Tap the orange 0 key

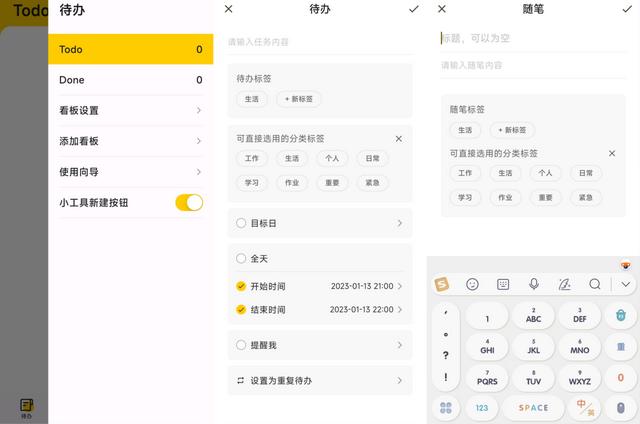[620, 378]
